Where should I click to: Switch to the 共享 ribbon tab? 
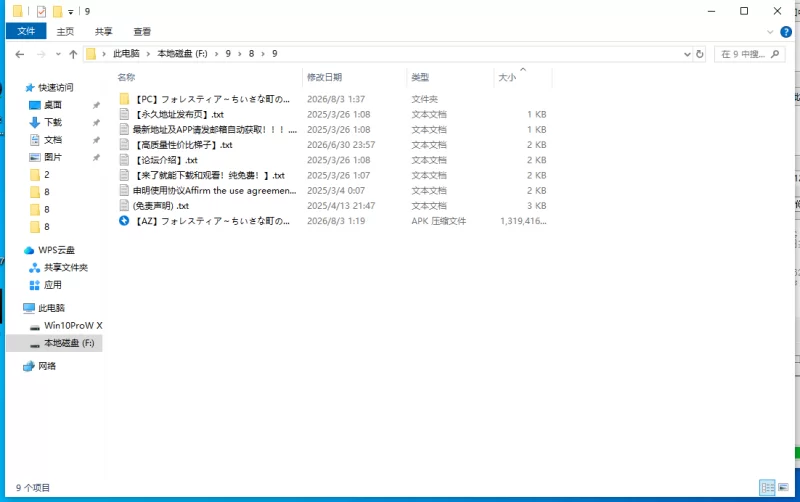[x=104, y=32]
